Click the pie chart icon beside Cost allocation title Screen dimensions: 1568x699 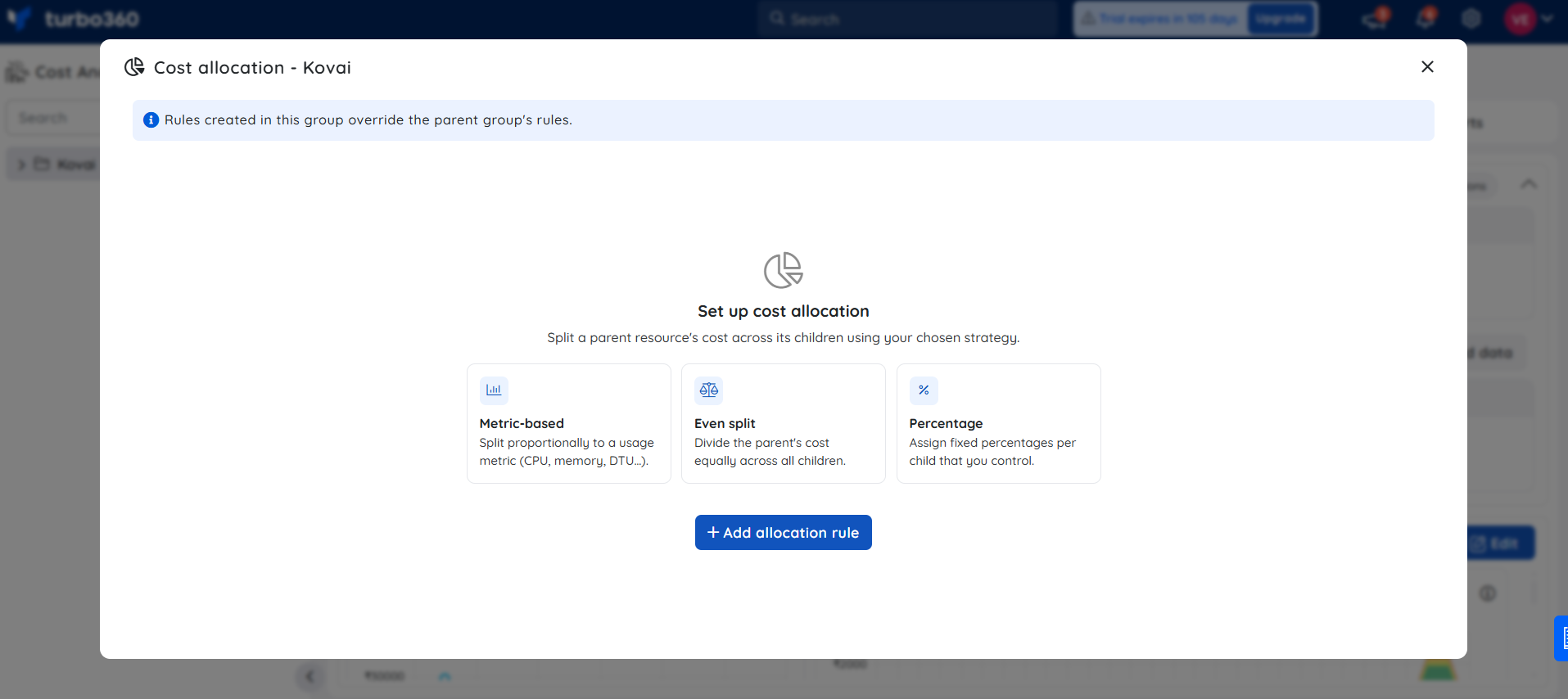(x=134, y=67)
